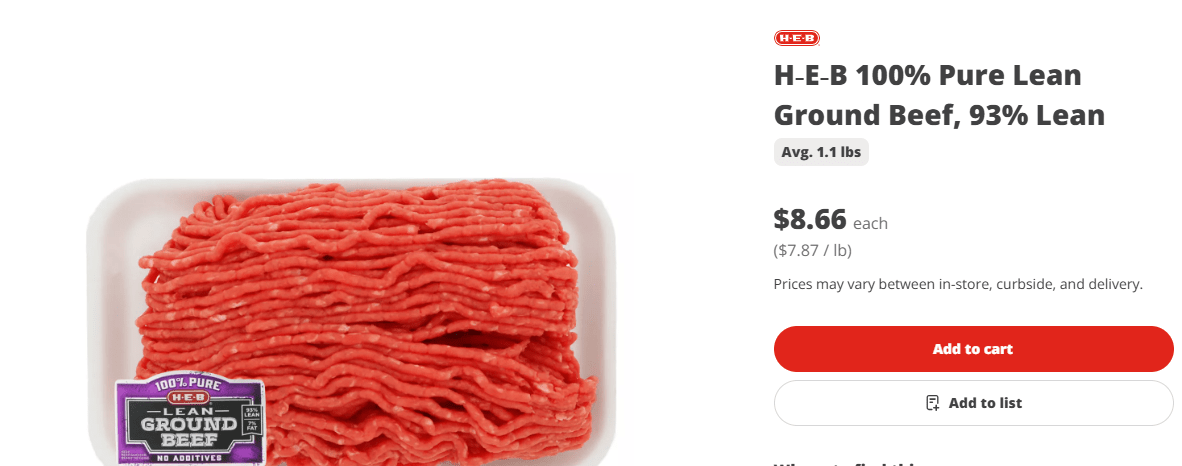1182x466 pixels.
Task: Click the list-plus icon in Add to list
Action: pos(932,403)
